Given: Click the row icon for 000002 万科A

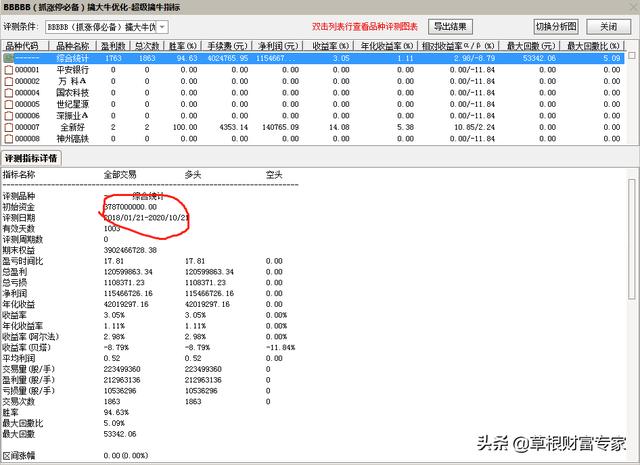Looking at the screenshot, I should 9,81.
